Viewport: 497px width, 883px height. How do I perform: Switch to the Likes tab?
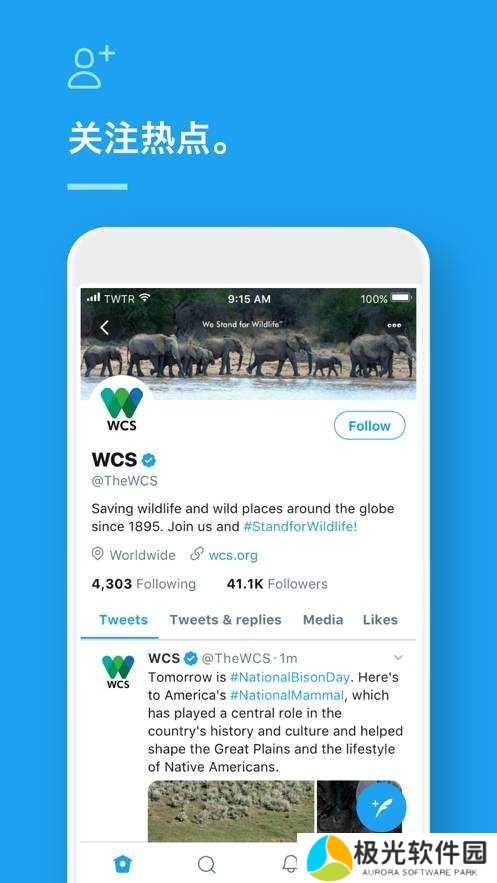click(x=380, y=619)
